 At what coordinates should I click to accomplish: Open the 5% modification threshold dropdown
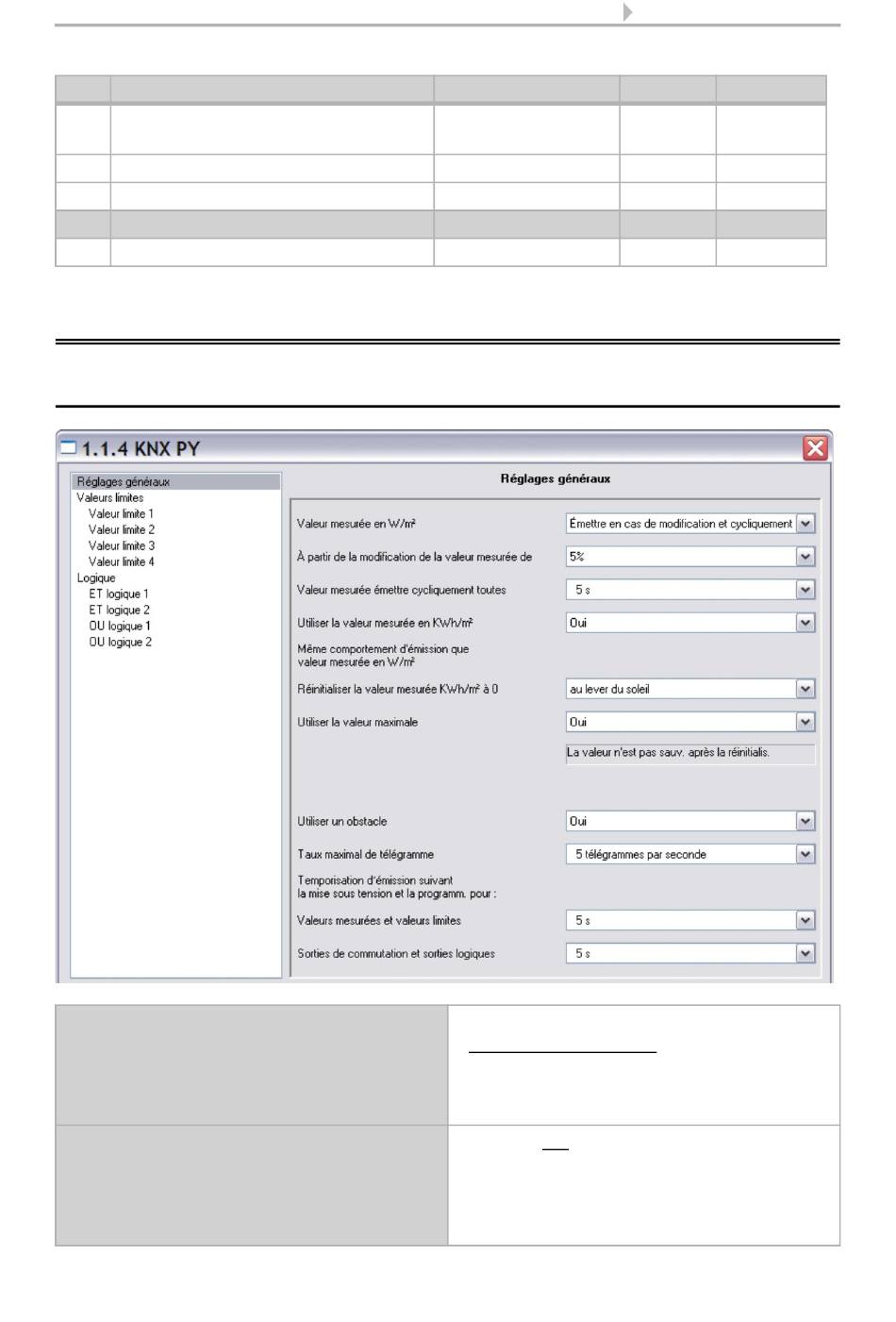pyautogui.click(x=690, y=557)
